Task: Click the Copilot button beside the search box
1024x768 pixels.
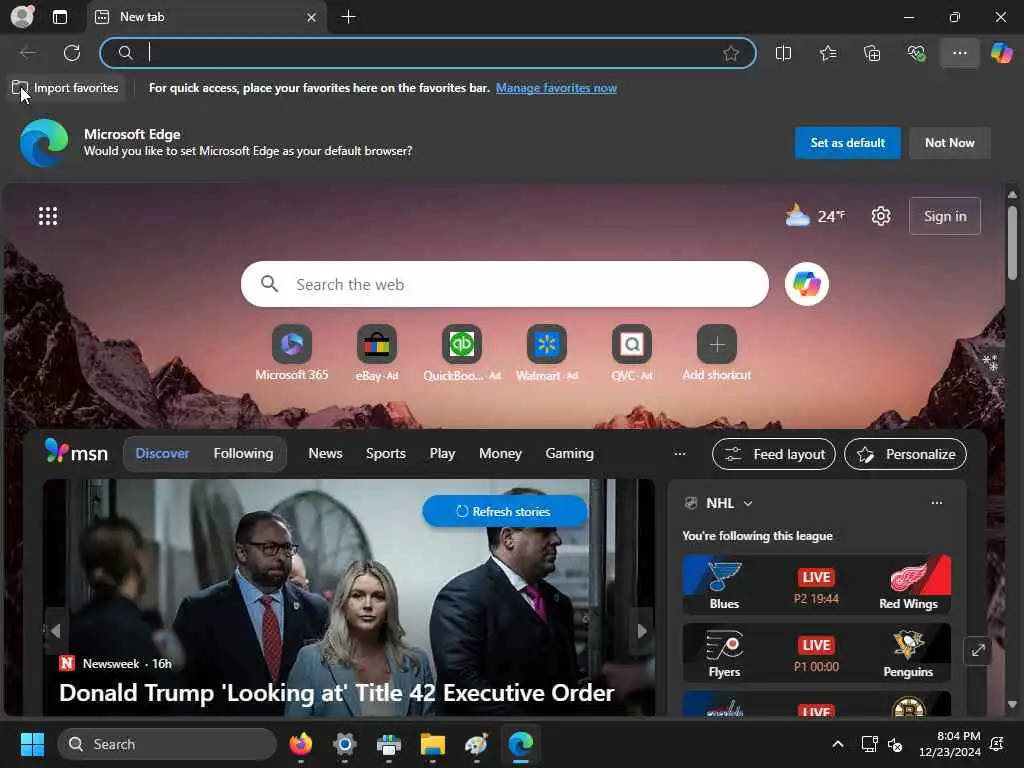Action: (807, 284)
